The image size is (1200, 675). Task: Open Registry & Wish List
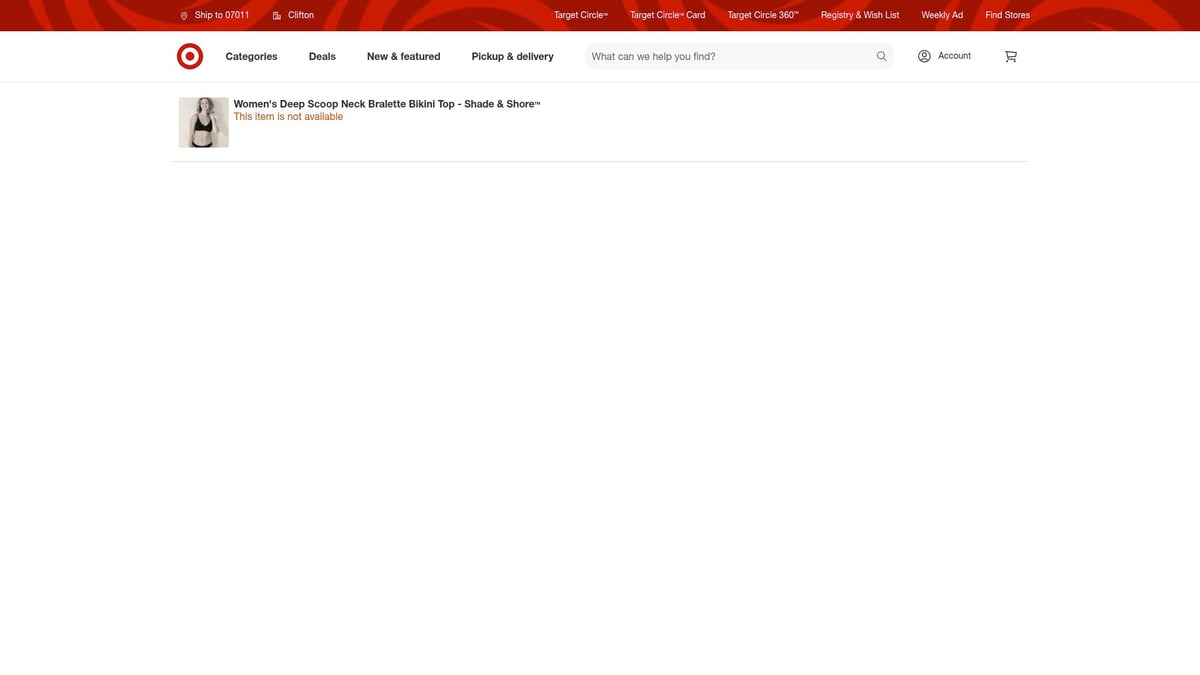859,15
